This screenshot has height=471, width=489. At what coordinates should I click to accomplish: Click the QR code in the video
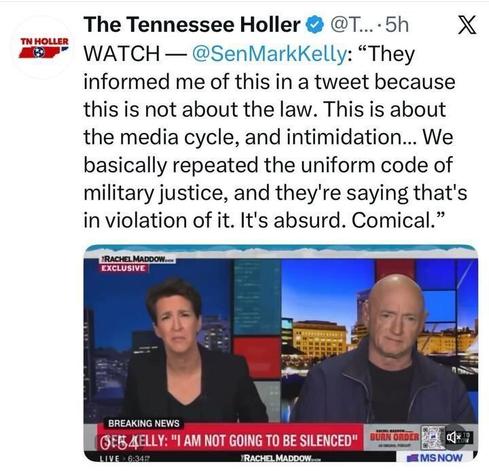pyautogui.click(x=432, y=438)
